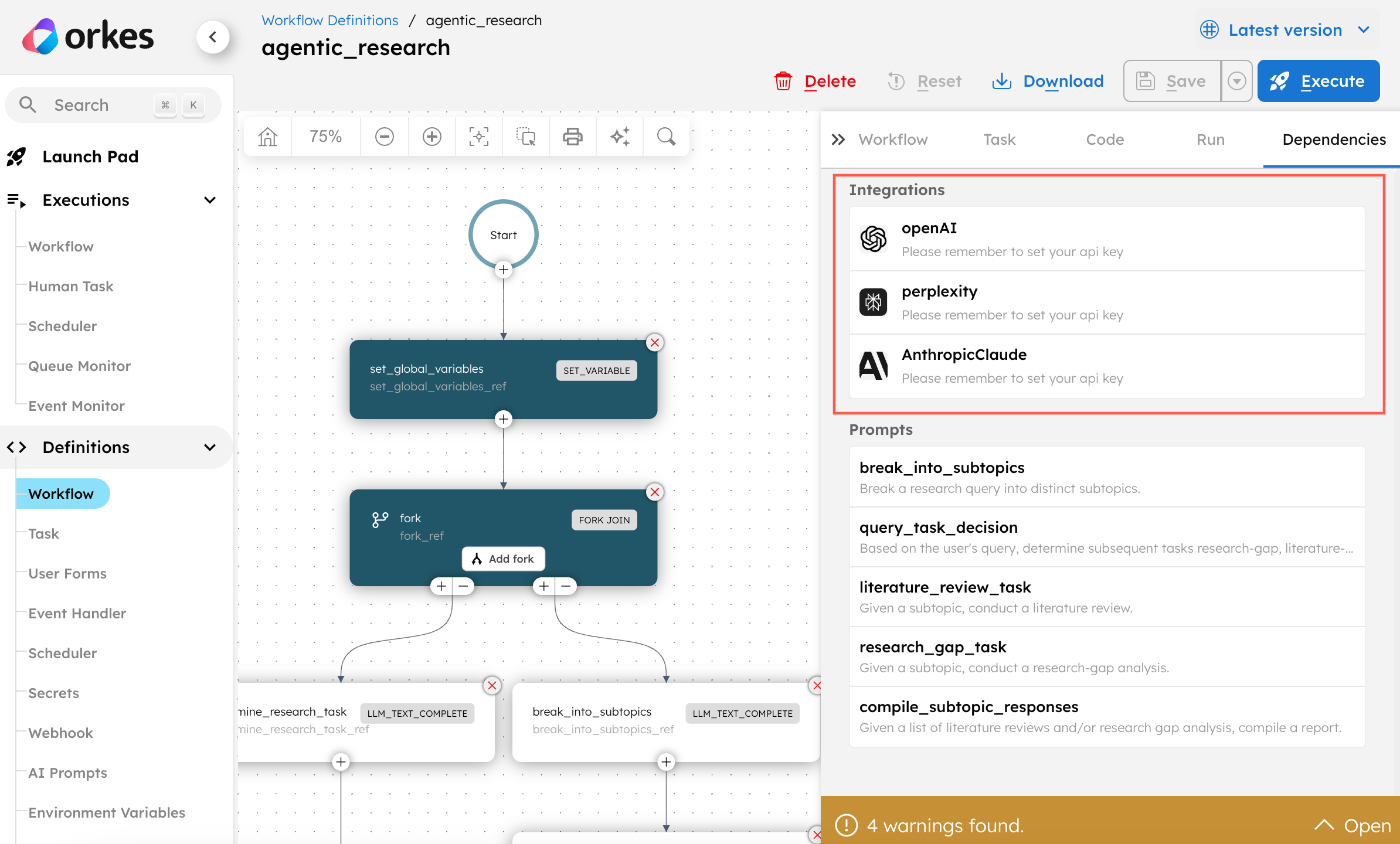The image size is (1400, 844).
Task: Remove the determine_research_task node with red X
Action: coord(492,685)
